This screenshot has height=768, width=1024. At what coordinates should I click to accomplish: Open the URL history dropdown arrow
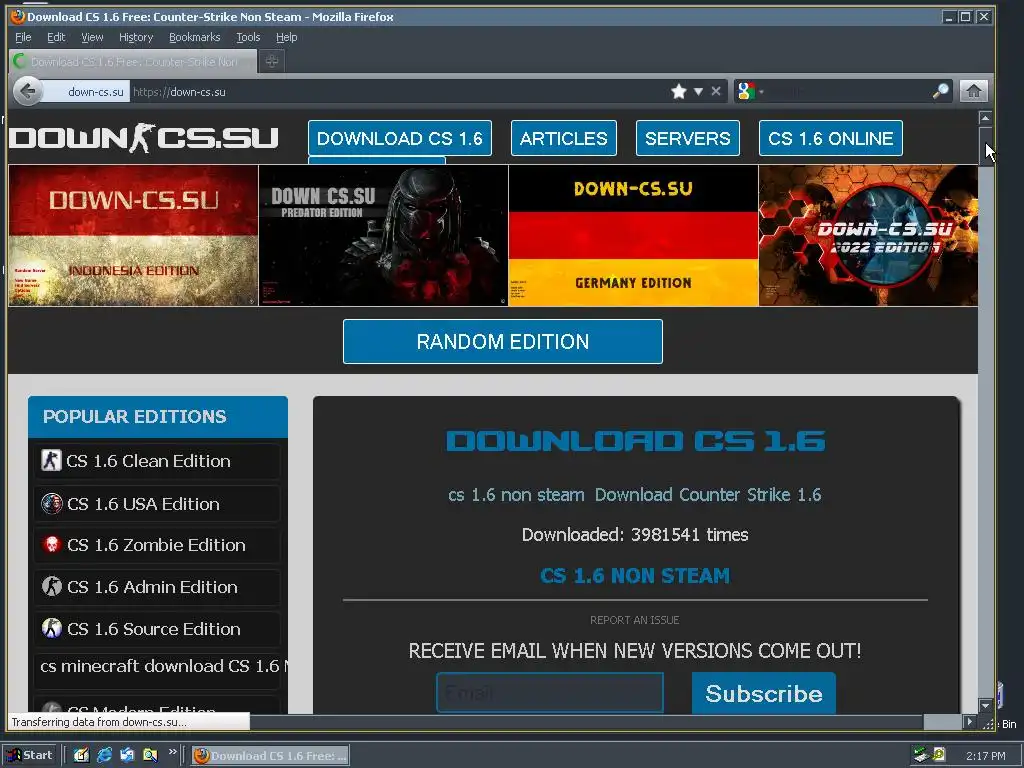click(x=698, y=91)
